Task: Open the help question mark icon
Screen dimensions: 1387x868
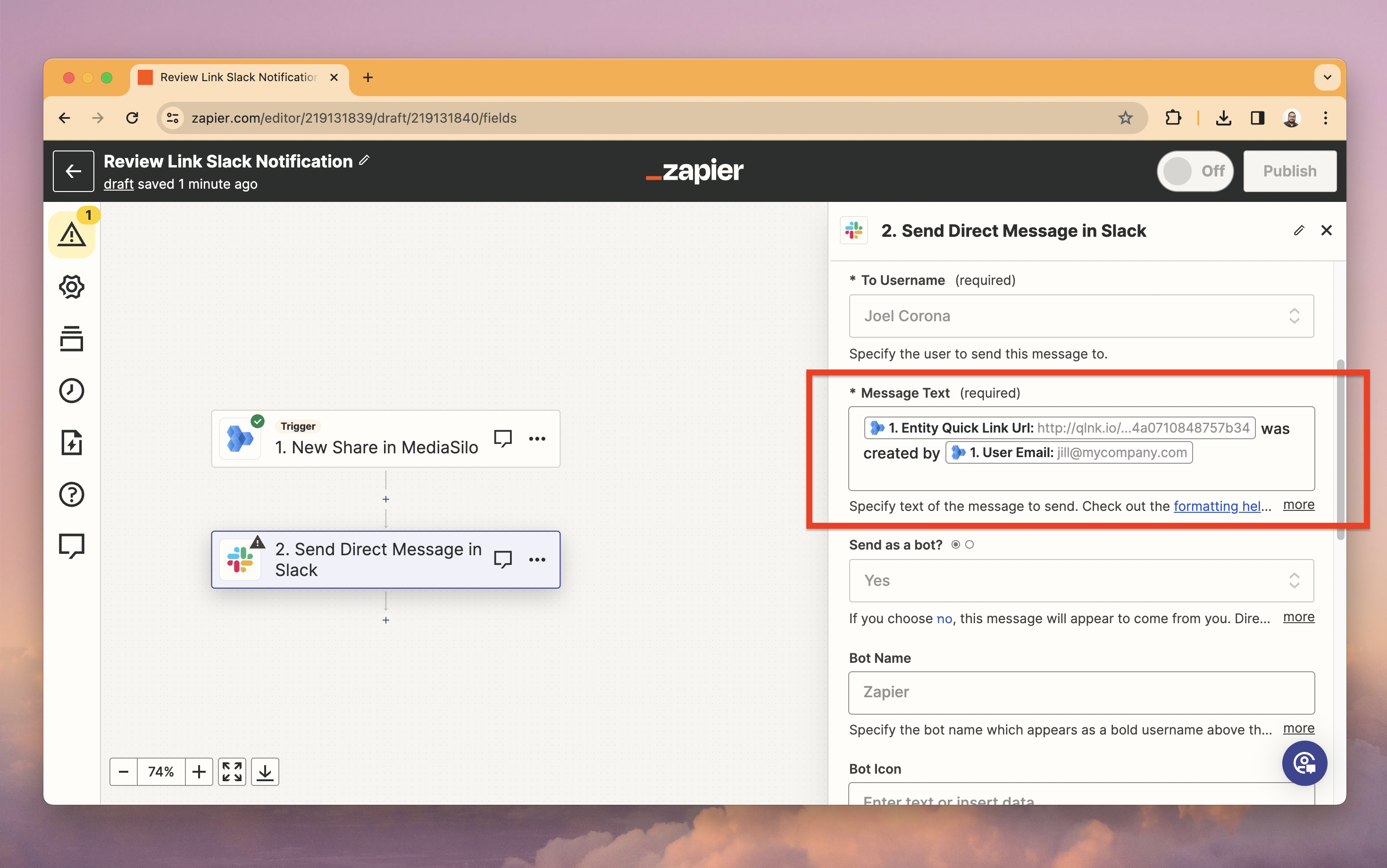Action: [x=71, y=494]
